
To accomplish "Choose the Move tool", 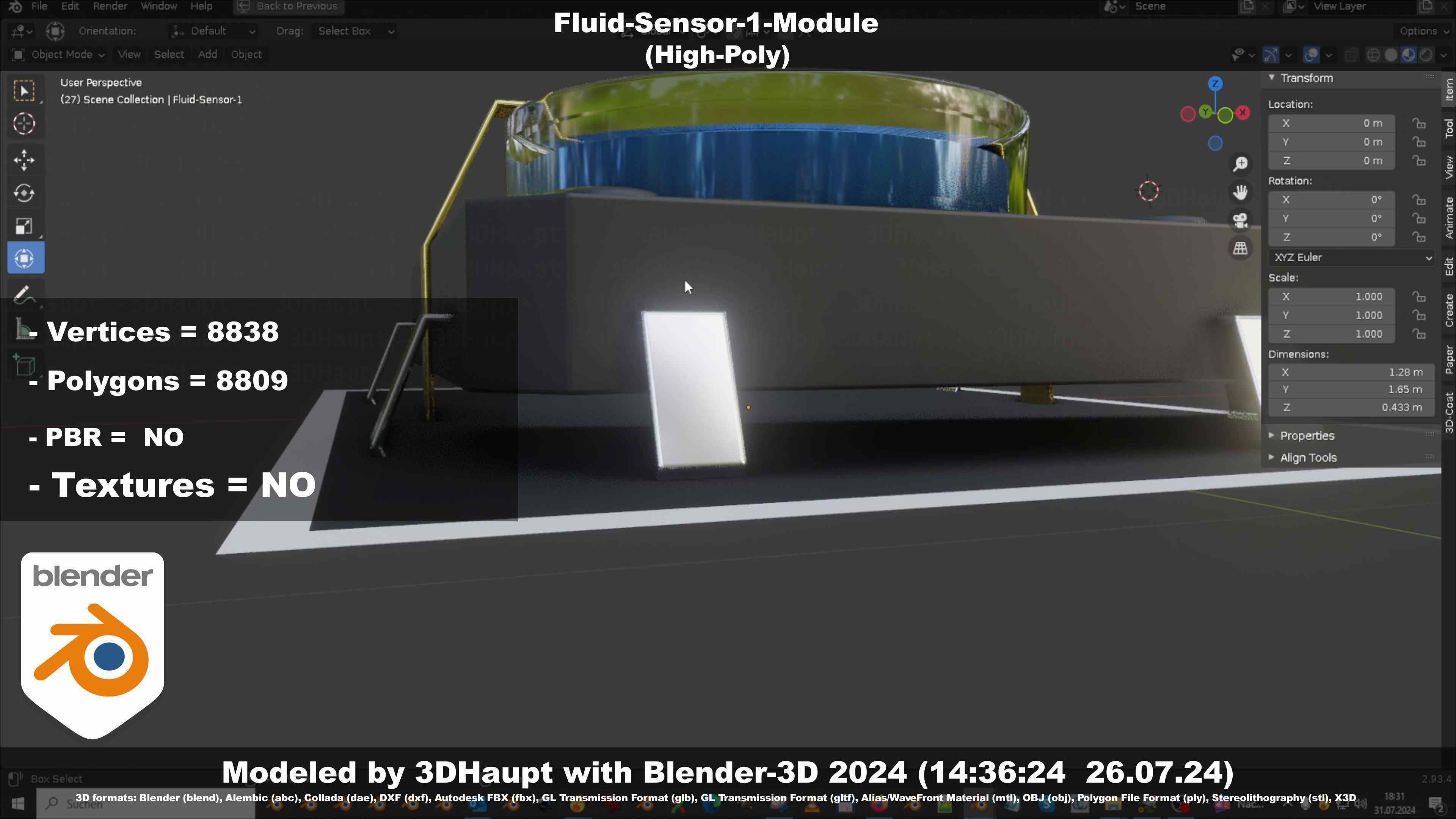I will pyautogui.click(x=24, y=160).
